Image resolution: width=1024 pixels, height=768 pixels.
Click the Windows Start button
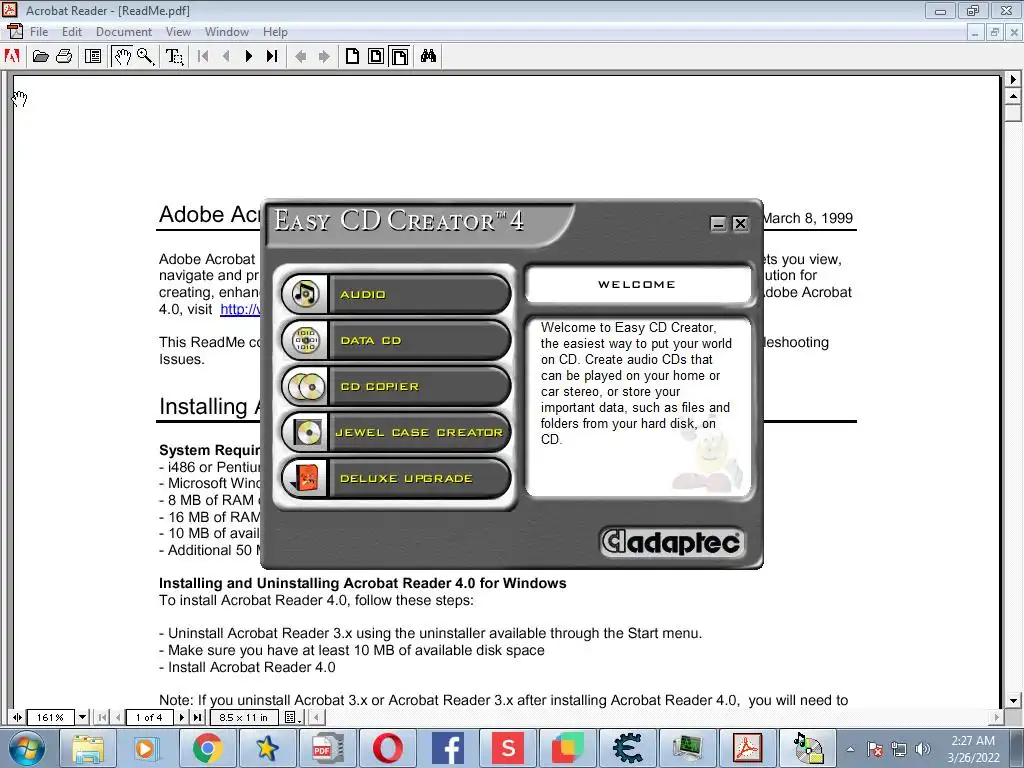pos(27,748)
